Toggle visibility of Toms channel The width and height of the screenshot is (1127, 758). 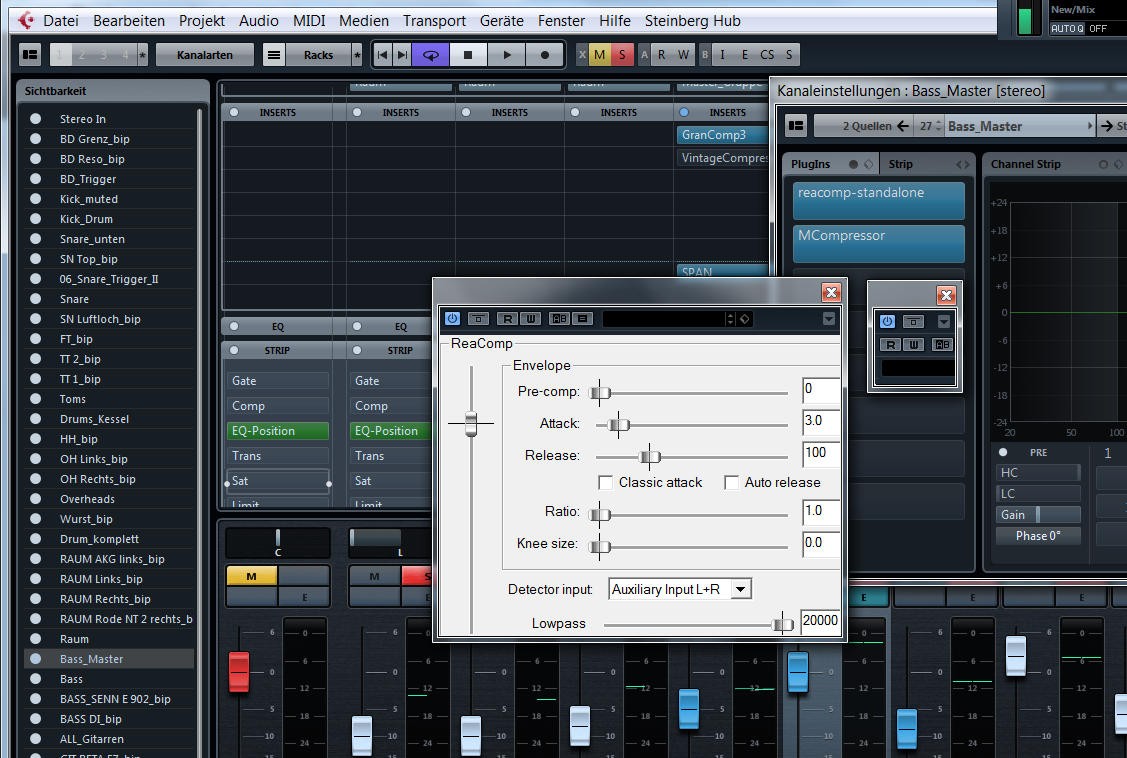pos(35,399)
